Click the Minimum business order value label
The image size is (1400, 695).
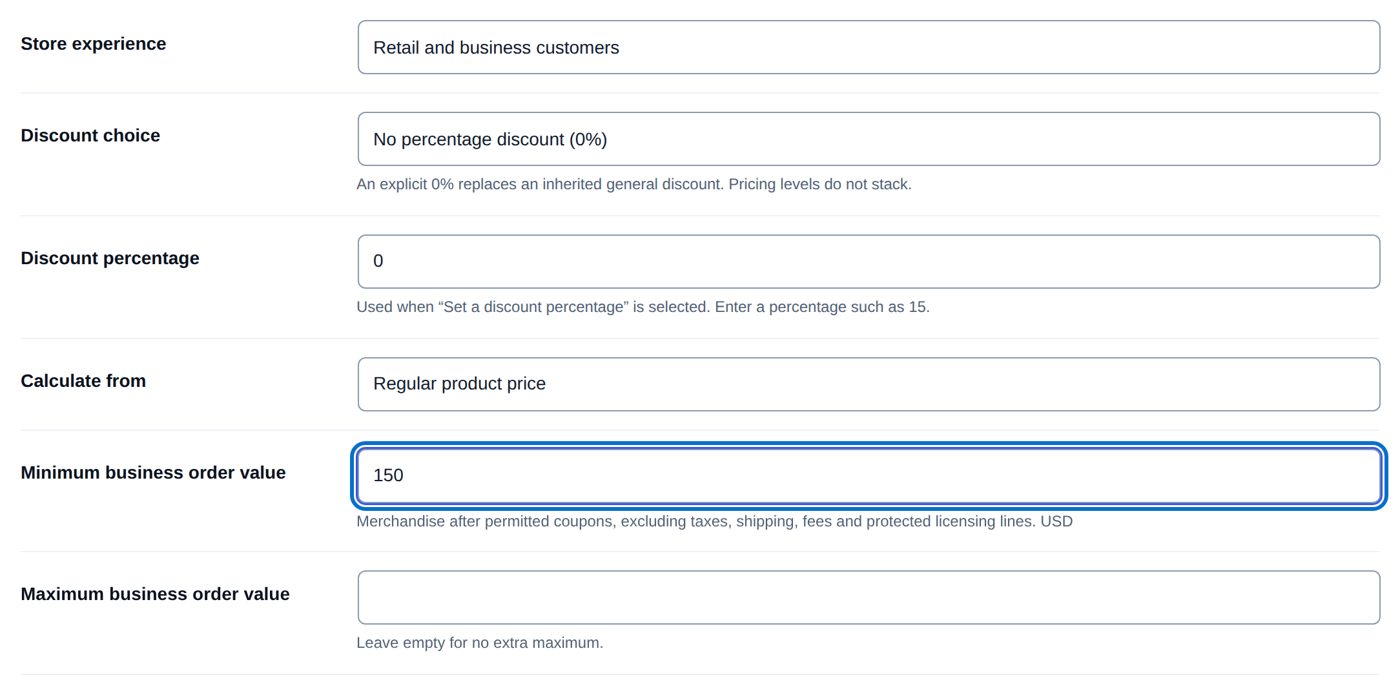pos(154,473)
